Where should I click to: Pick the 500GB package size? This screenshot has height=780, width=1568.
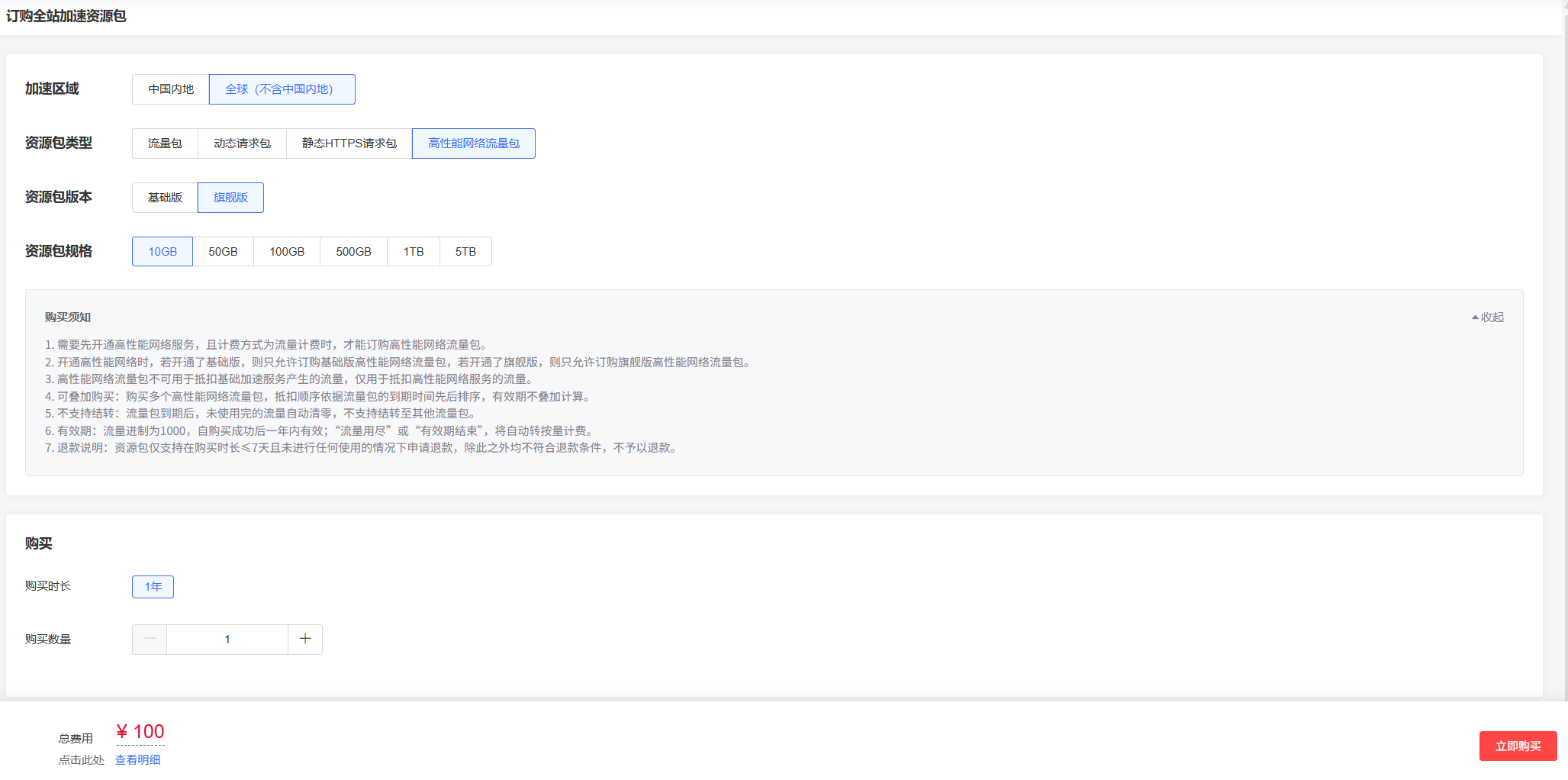(x=353, y=252)
